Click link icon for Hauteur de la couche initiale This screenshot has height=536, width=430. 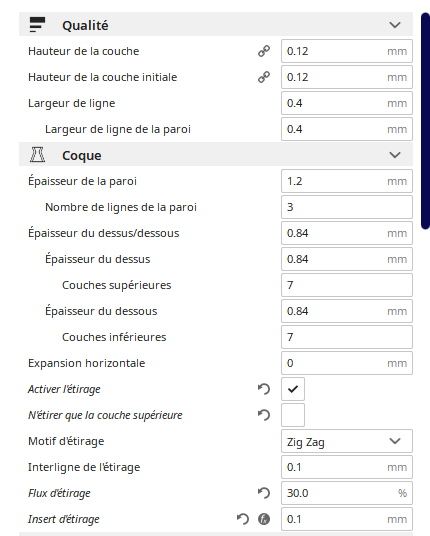tap(264, 77)
